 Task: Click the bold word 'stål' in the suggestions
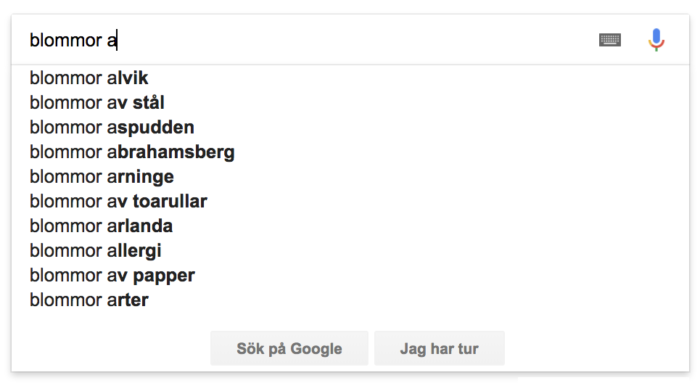pos(149,102)
